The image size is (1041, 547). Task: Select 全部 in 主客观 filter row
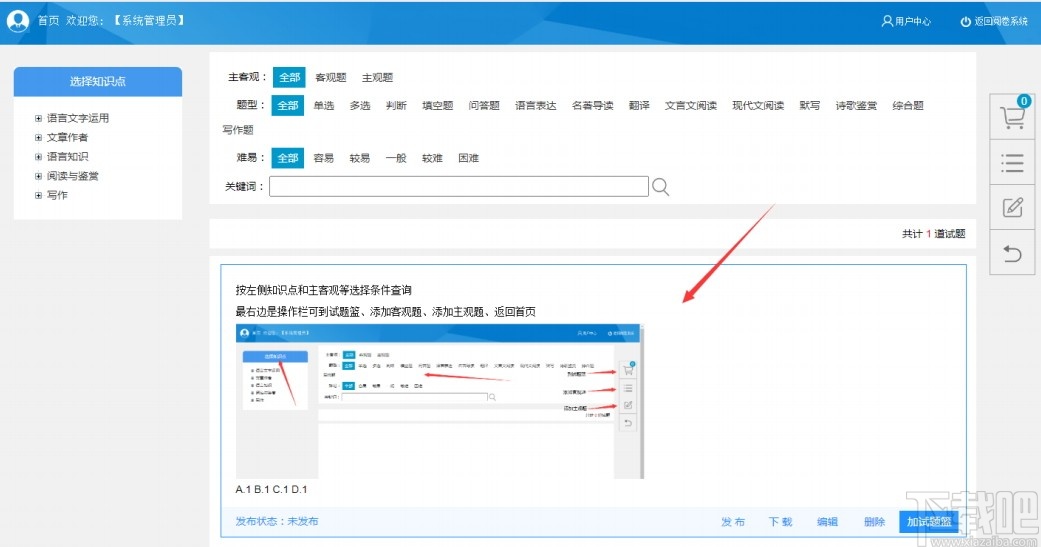coord(289,77)
